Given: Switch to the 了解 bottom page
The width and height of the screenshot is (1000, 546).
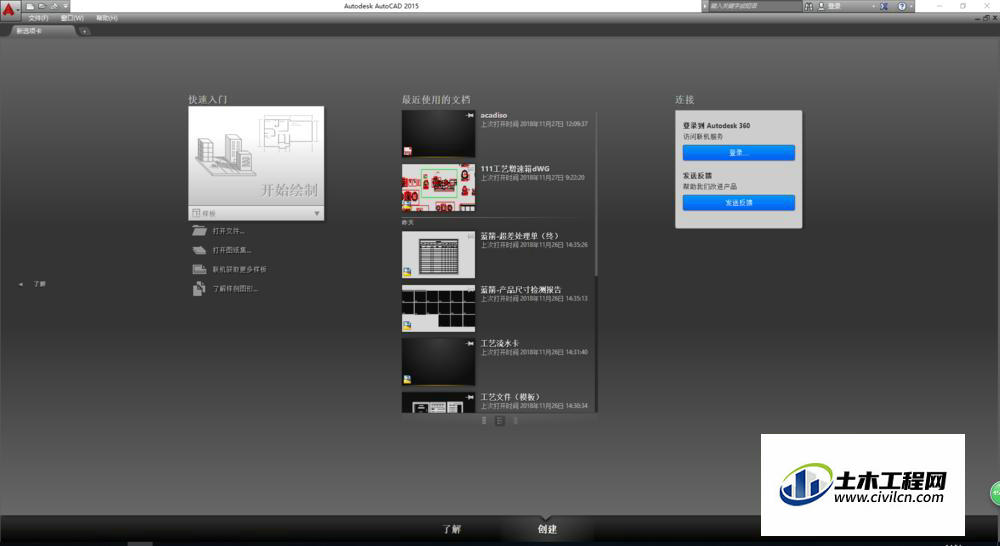Looking at the screenshot, I should point(452,529).
